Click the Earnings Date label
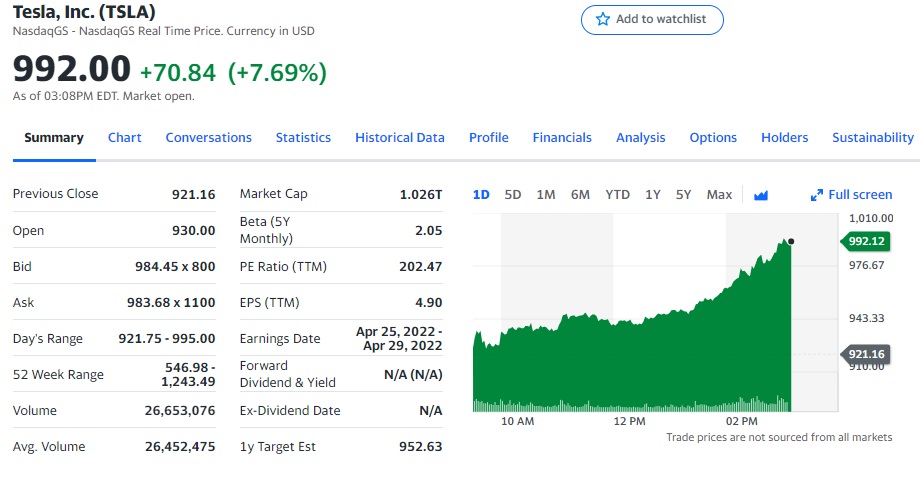 point(280,338)
